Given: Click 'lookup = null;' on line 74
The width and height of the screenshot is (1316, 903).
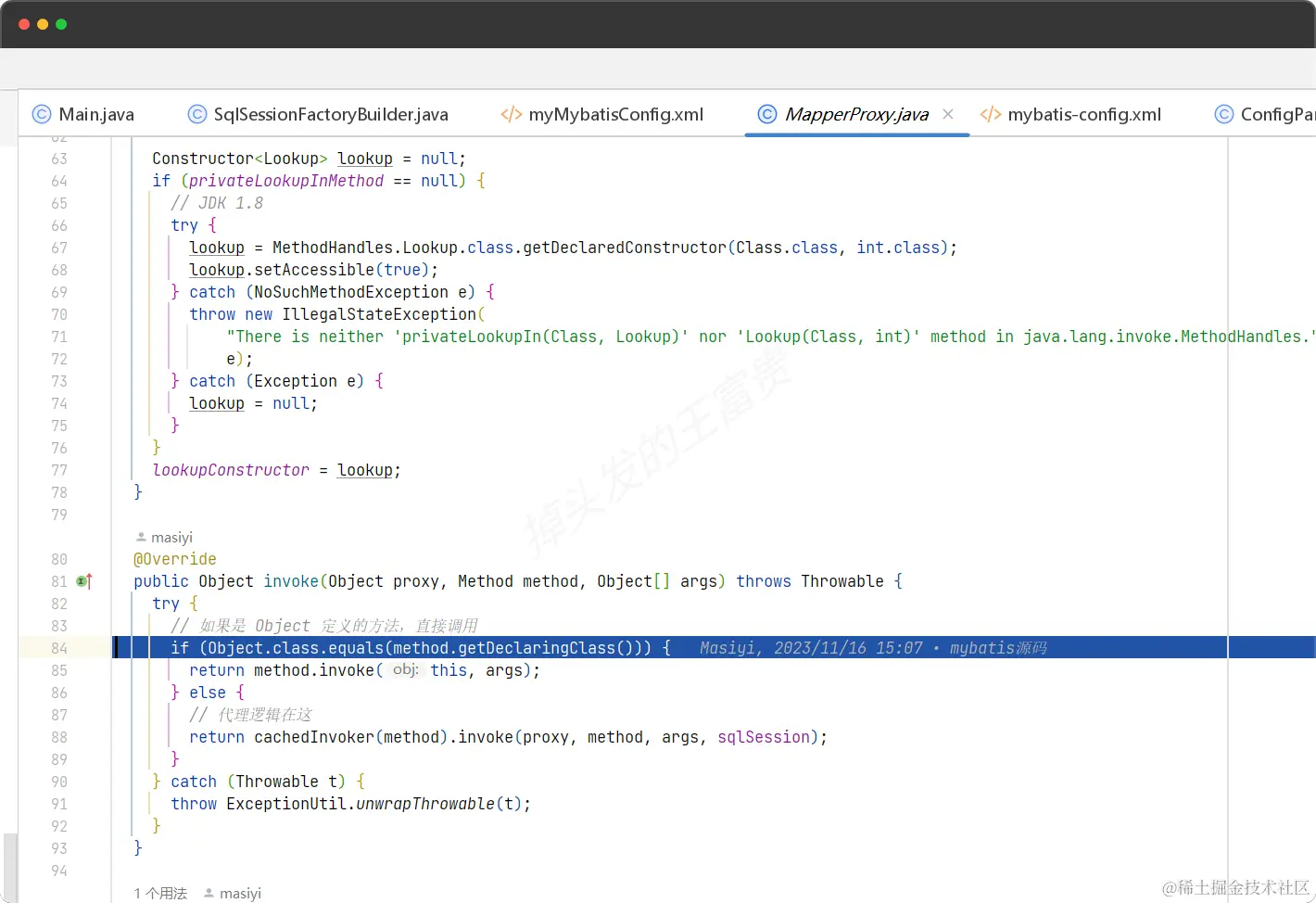Looking at the screenshot, I should point(254,403).
